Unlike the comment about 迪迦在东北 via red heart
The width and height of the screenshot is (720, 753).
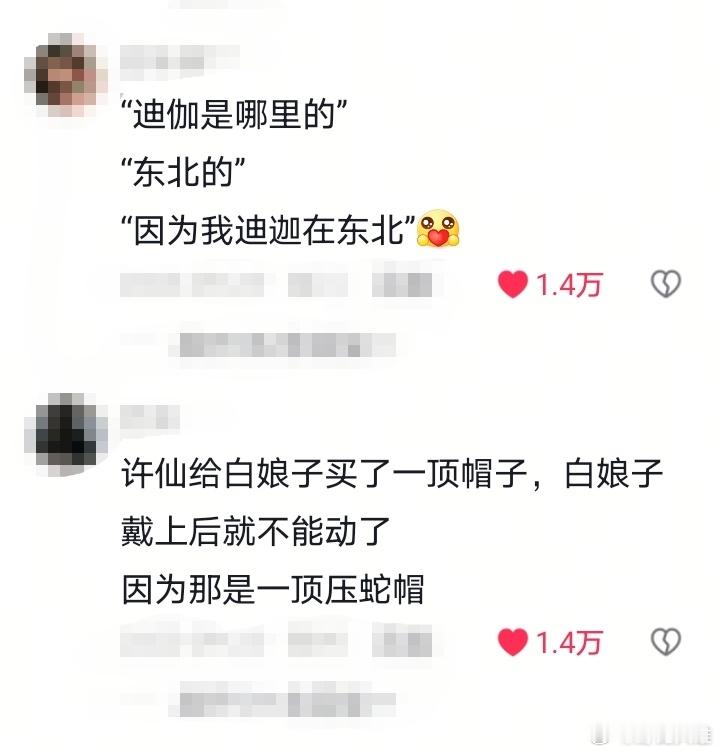[x=513, y=284]
